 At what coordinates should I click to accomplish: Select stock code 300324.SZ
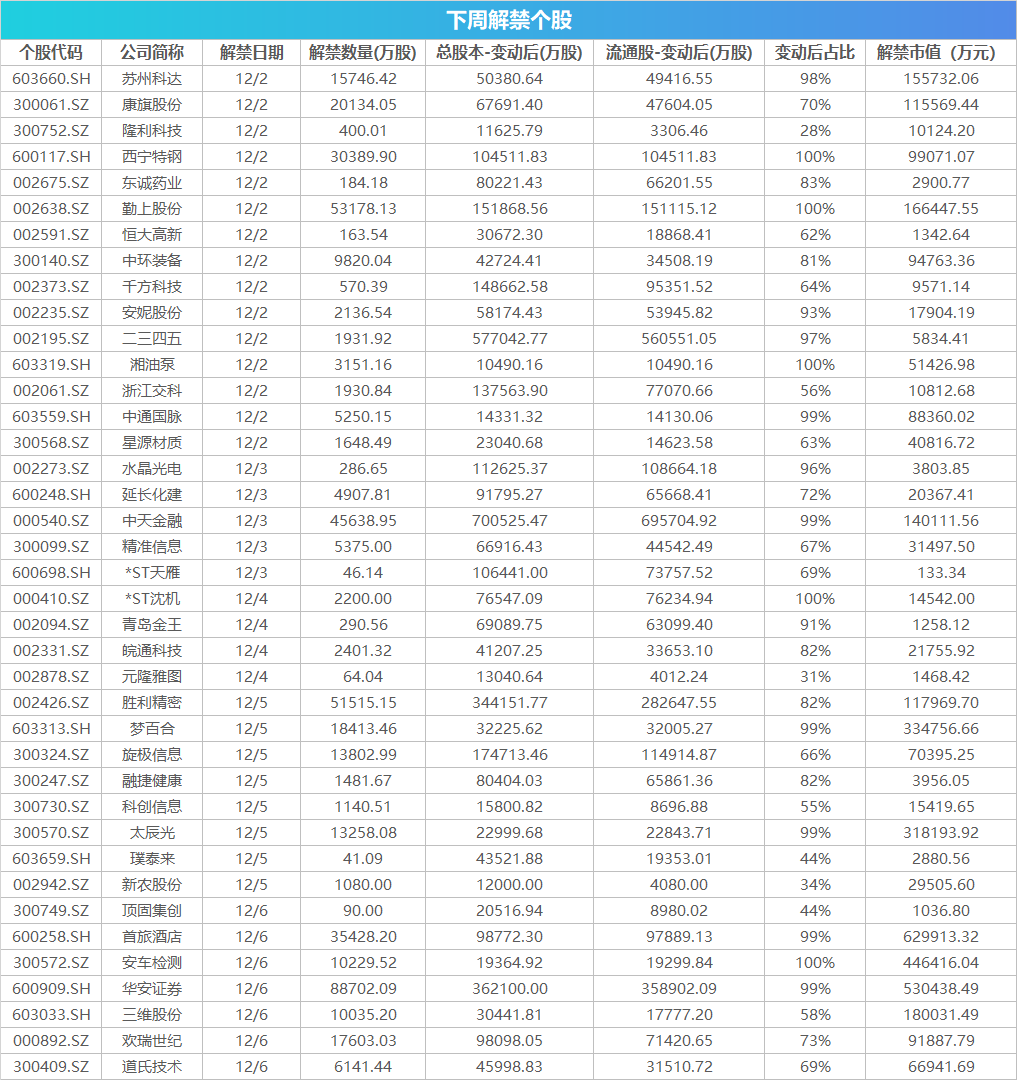click(x=51, y=755)
